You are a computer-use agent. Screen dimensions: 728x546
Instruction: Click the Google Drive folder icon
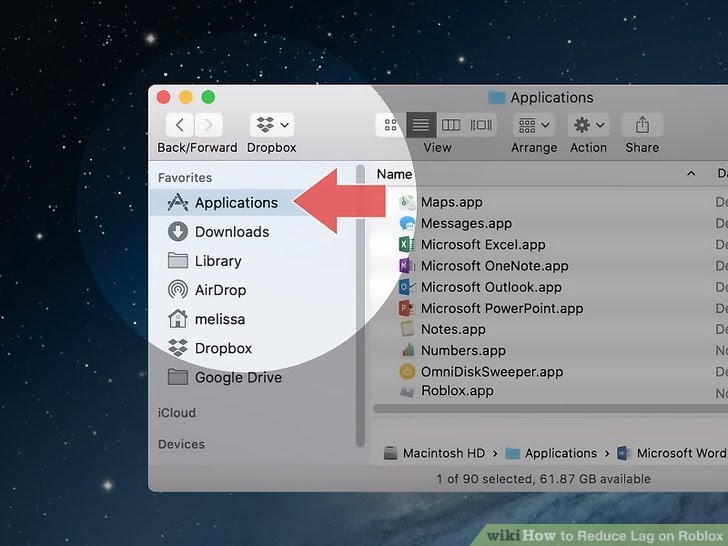pos(178,377)
